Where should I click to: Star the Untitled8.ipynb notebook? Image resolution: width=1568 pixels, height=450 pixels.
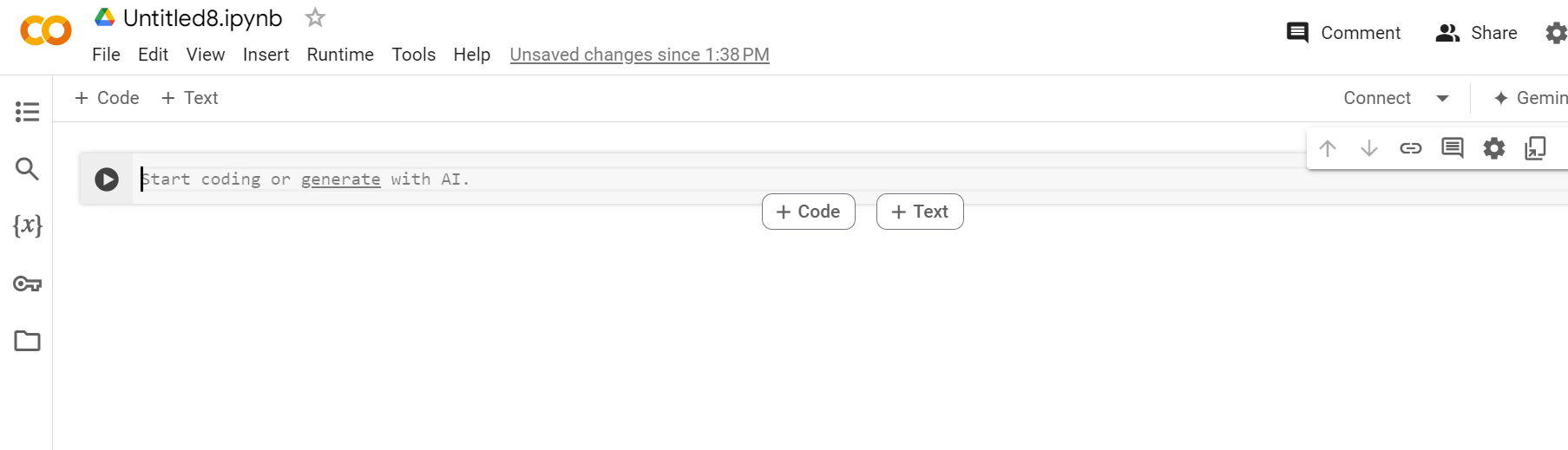tap(315, 17)
